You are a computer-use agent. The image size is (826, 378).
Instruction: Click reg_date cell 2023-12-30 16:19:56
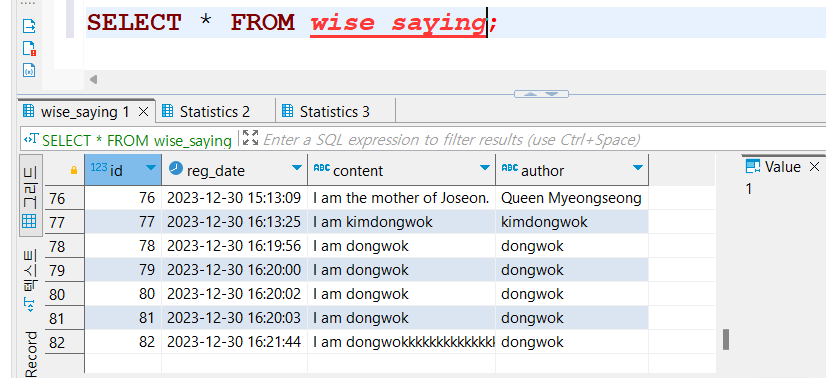click(234, 246)
